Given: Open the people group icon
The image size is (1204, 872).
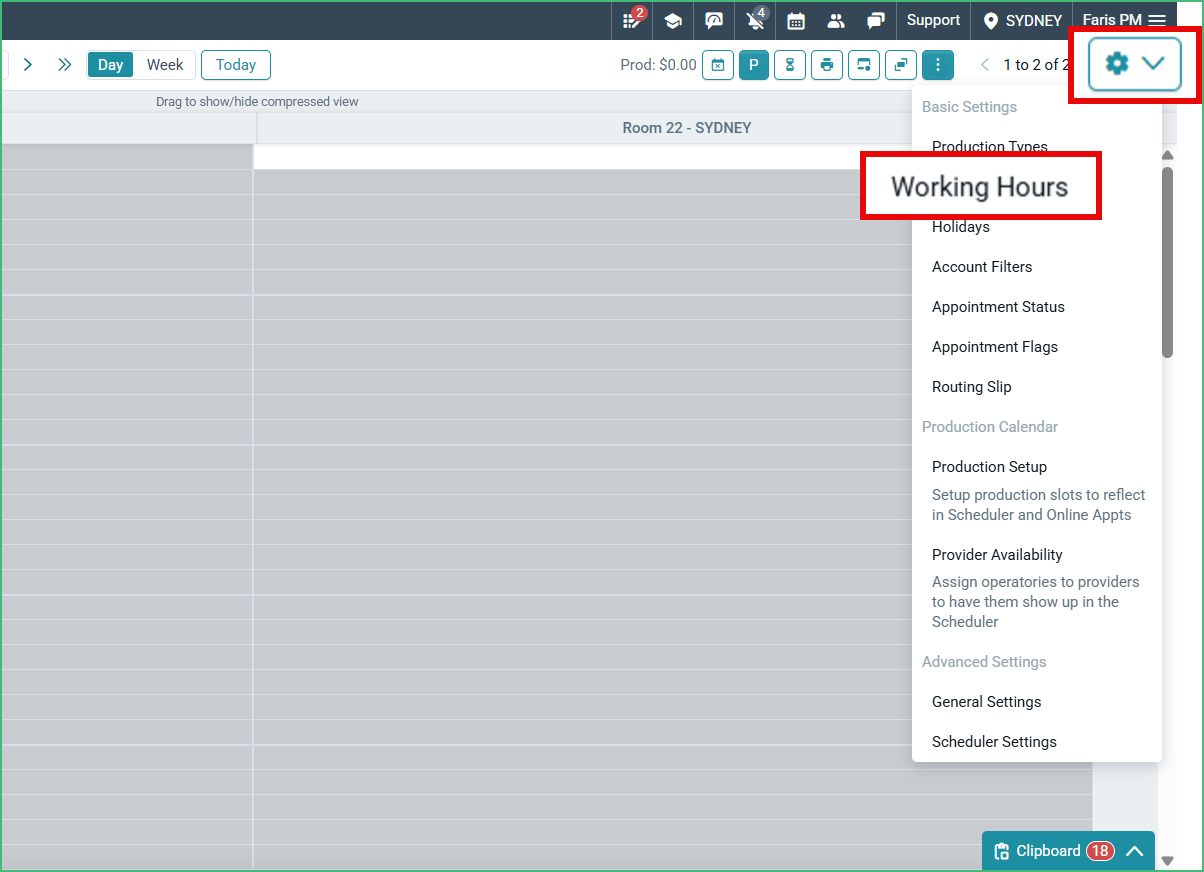Looking at the screenshot, I should pyautogui.click(x=836, y=21).
